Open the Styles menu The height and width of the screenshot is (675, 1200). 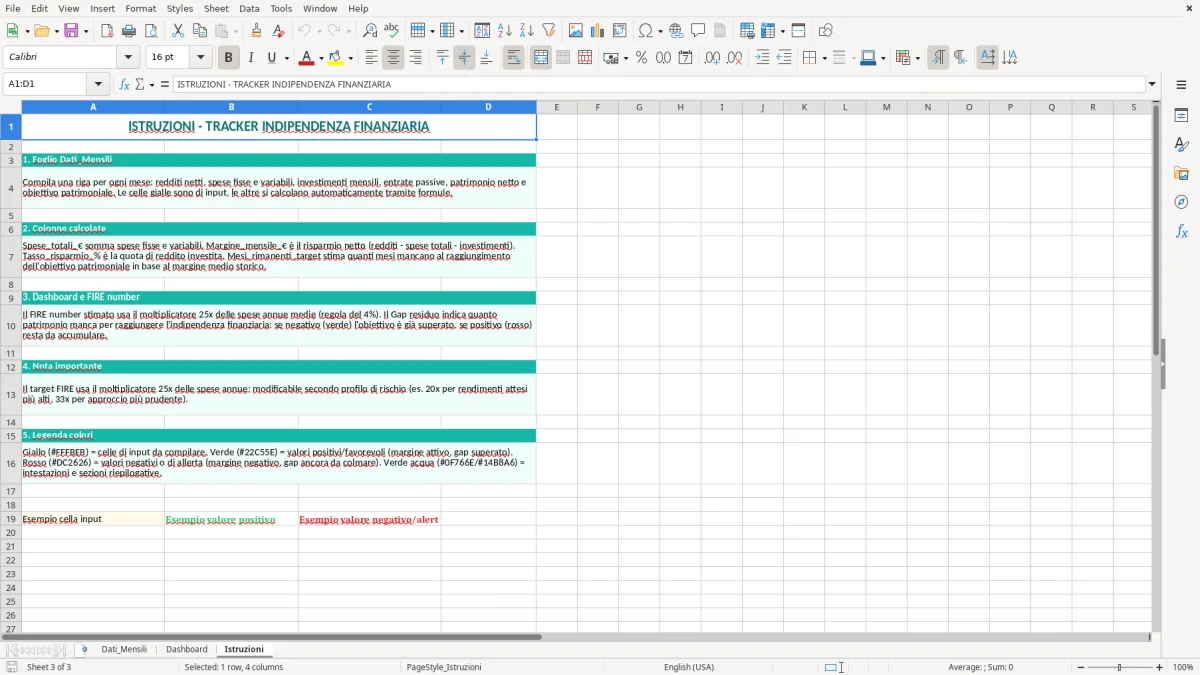click(x=180, y=8)
